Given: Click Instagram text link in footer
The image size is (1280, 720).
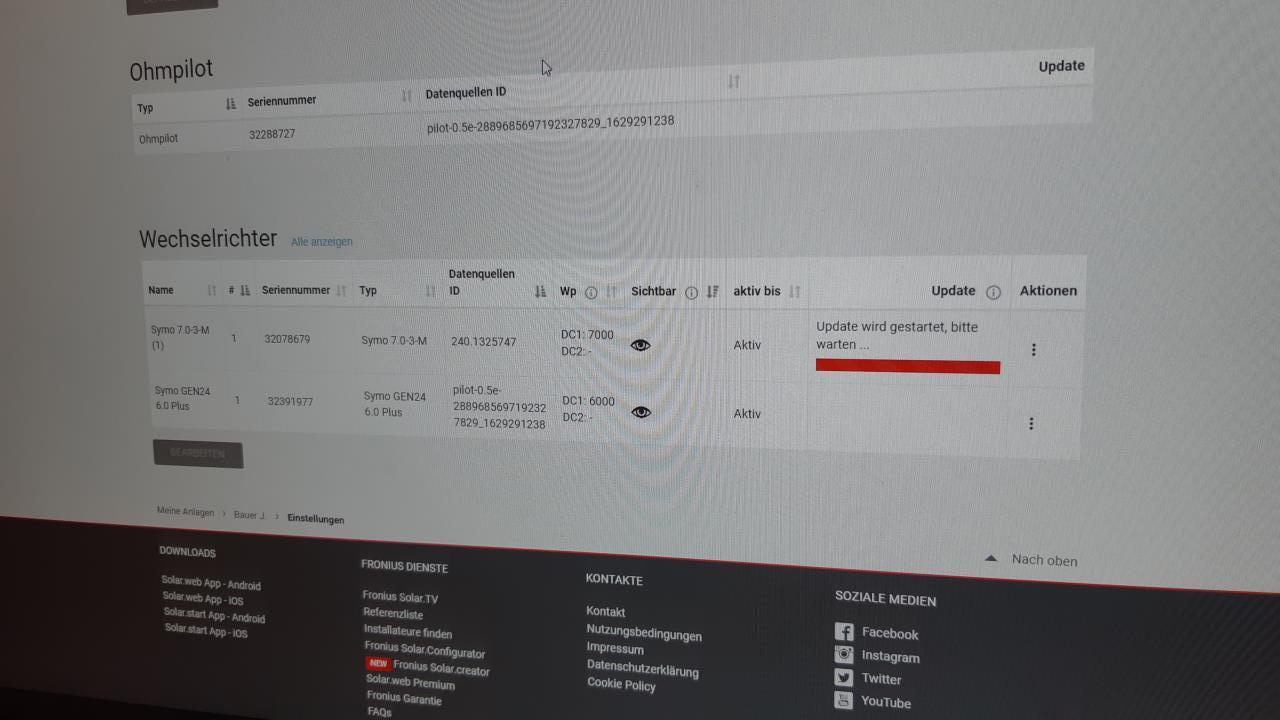Looking at the screenshot, I should [891, 657].
